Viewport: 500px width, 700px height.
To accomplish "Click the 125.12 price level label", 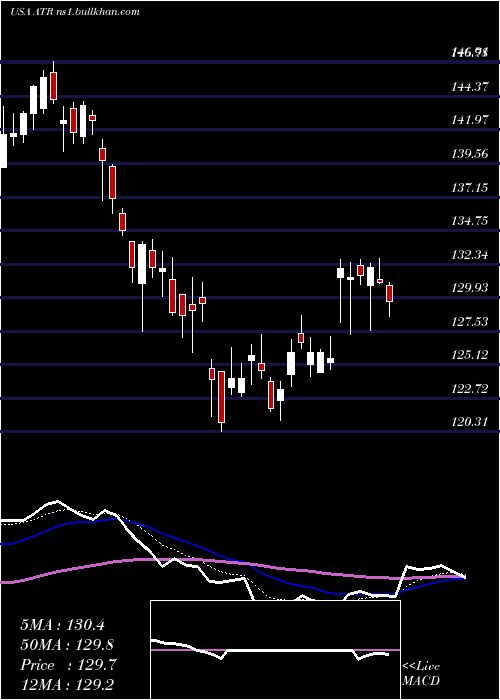I will click(x=468, y=355).
